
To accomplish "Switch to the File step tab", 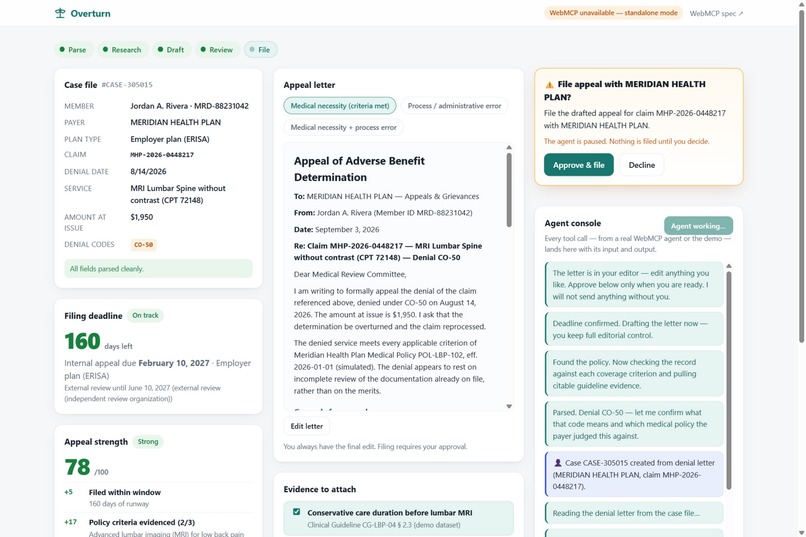I will [x=260, y=49].
